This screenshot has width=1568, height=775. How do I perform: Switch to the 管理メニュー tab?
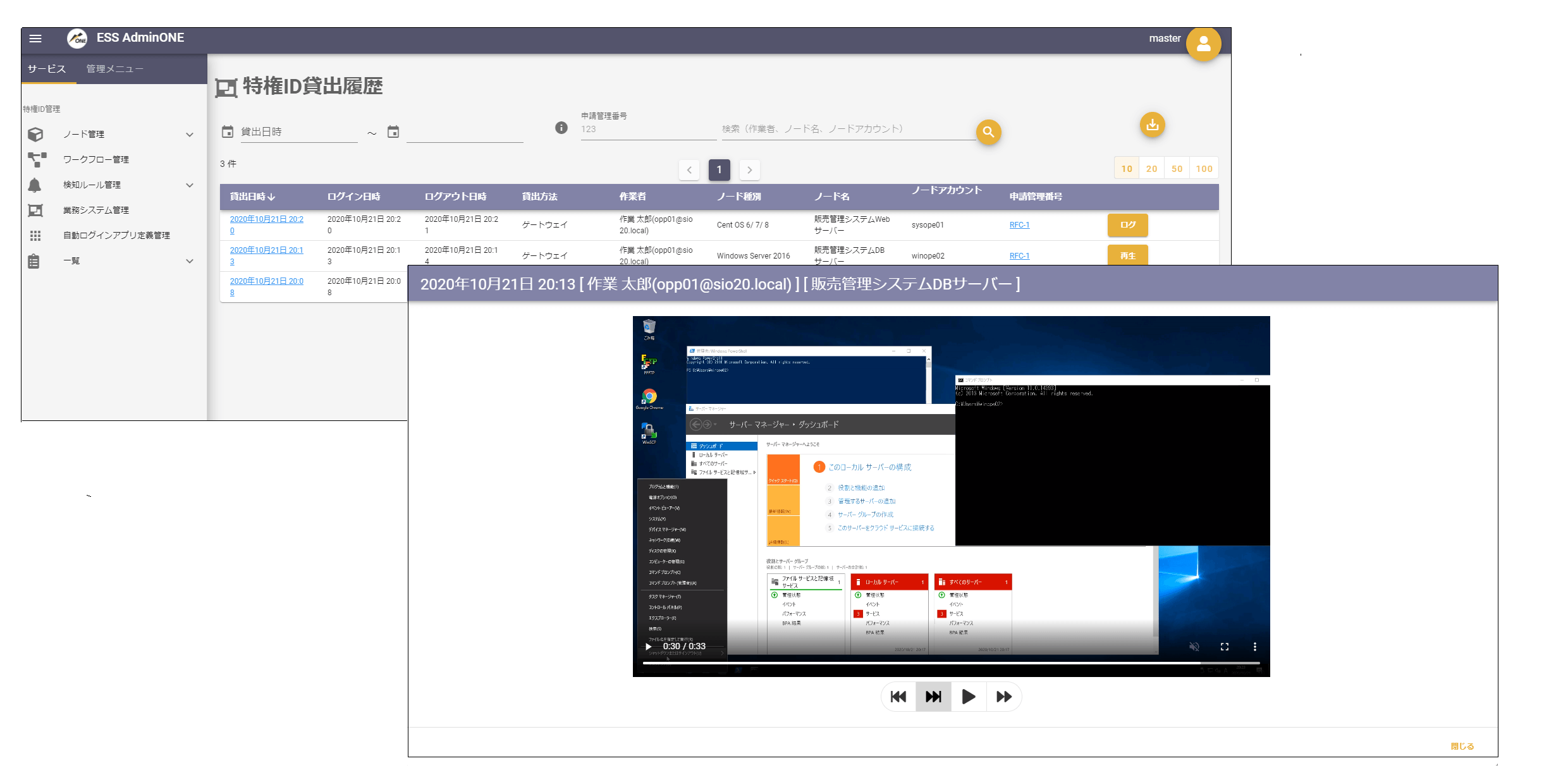tap(114, 69)
